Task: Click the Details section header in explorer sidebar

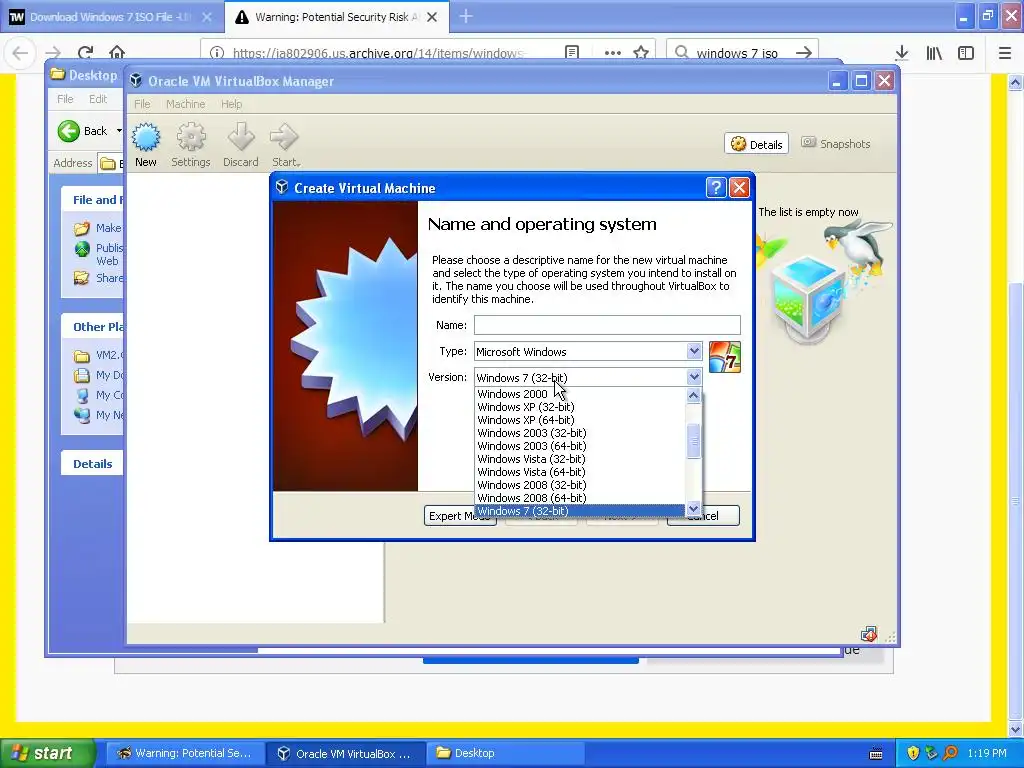Action: tap(93, 464)
